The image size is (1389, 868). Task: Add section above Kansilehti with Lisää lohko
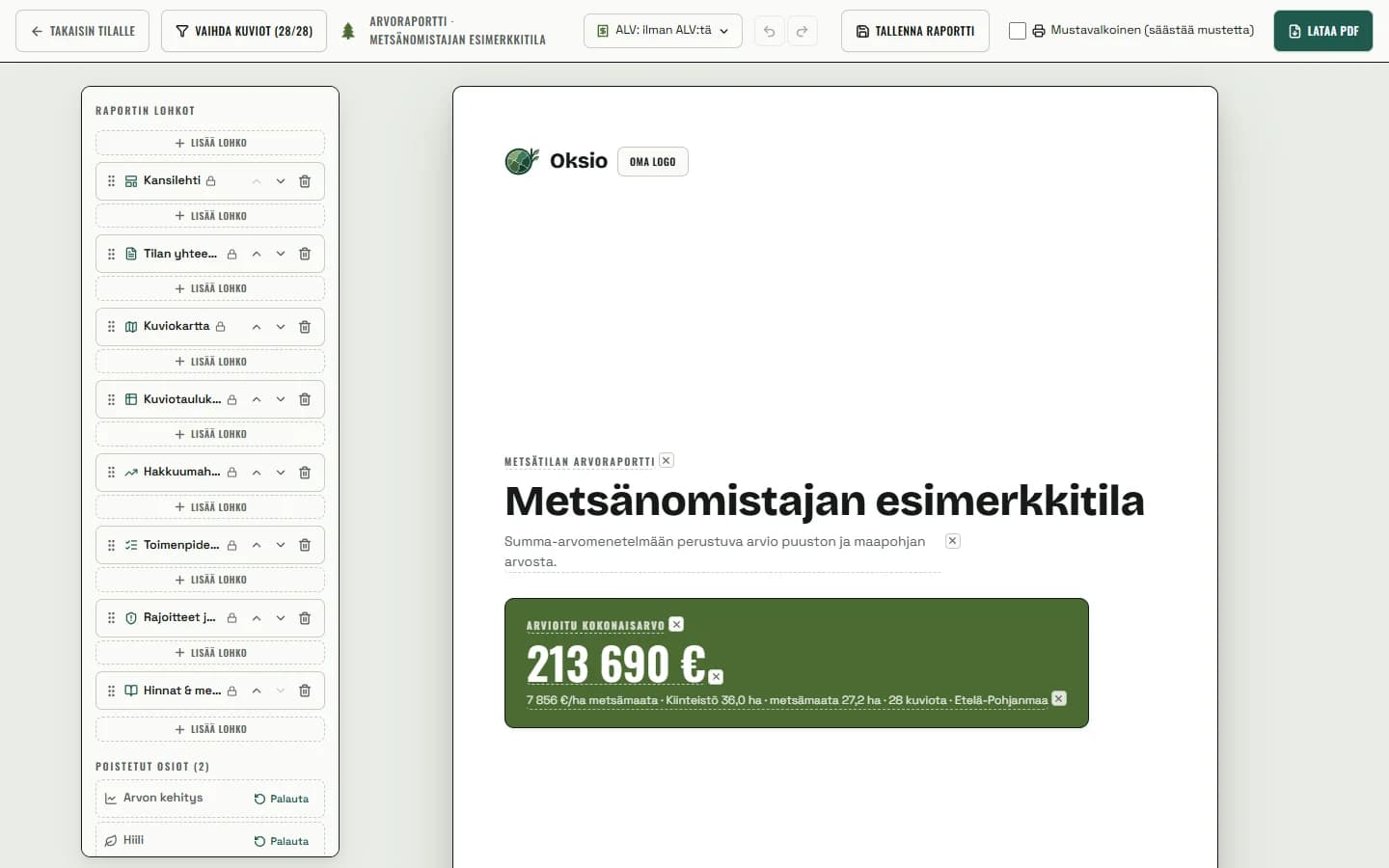click(x=210, y=143)
